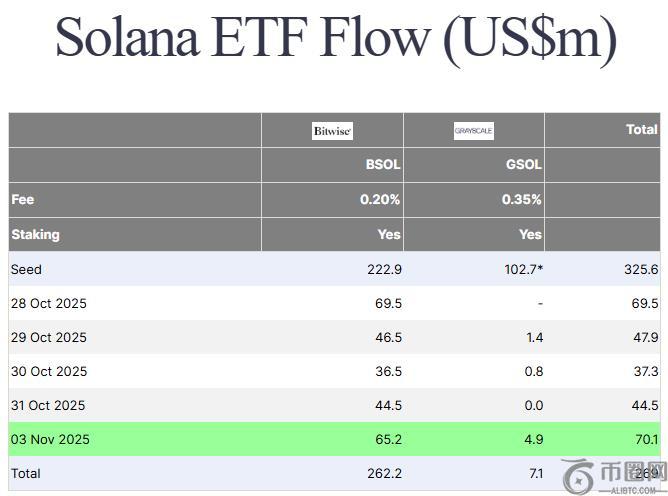Click the Grayscale logo in header

pyautogui.click(x=473, y=131)
